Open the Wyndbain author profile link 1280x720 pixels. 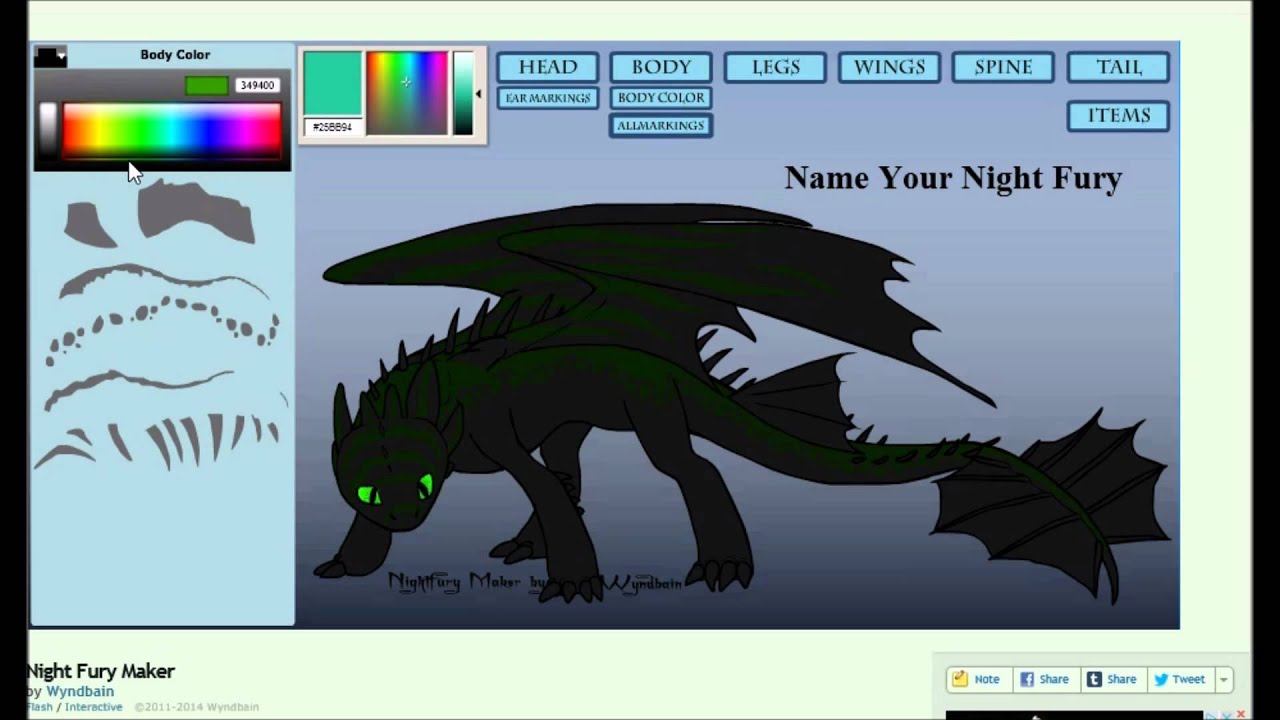[80, 691]
